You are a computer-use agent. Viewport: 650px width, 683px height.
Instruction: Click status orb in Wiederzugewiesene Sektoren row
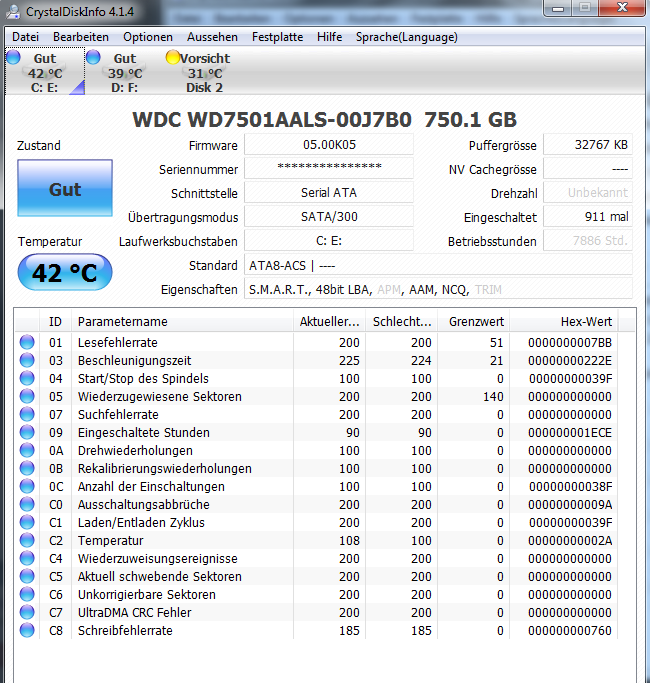27,396
